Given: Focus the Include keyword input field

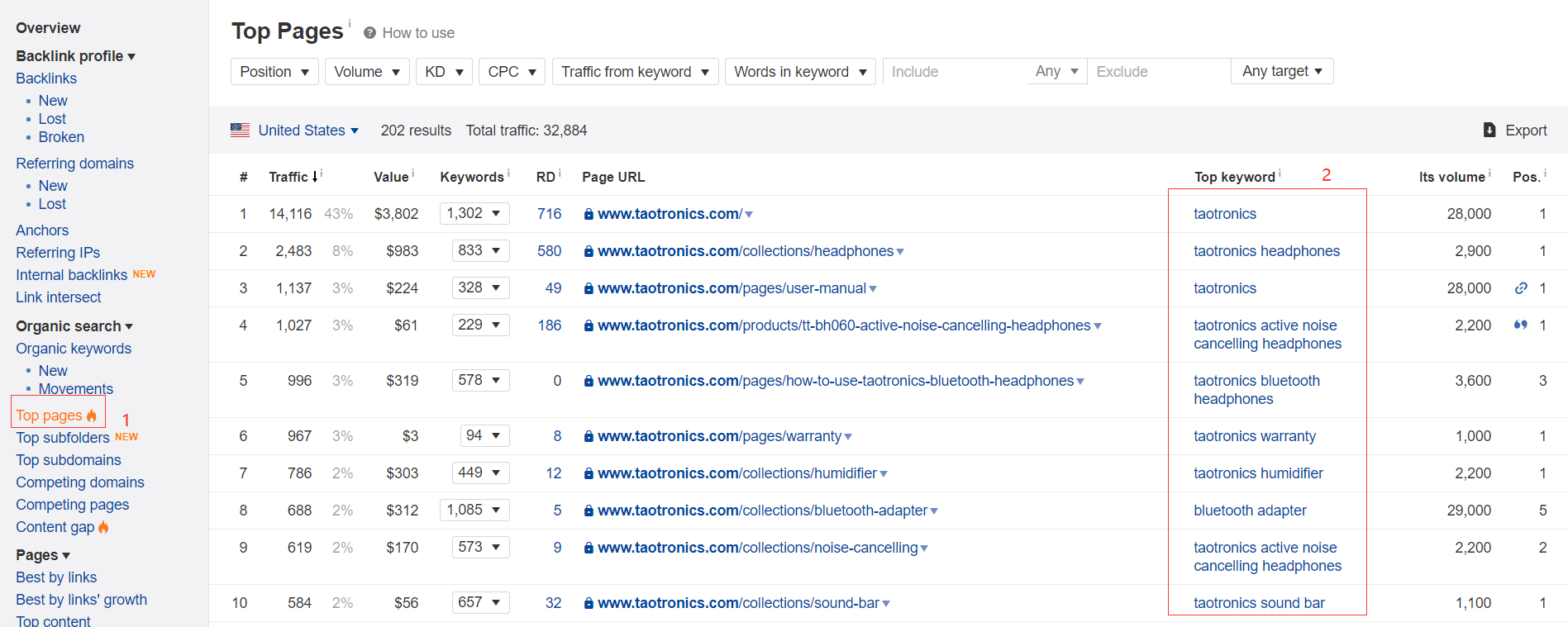Looking at the screenshot, I should [x=956, y=72].
